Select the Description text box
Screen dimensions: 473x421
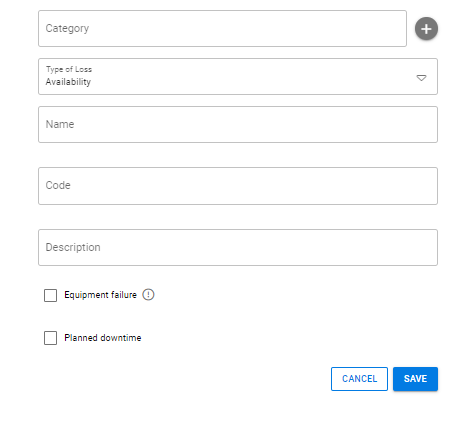(x=238, y=247)
